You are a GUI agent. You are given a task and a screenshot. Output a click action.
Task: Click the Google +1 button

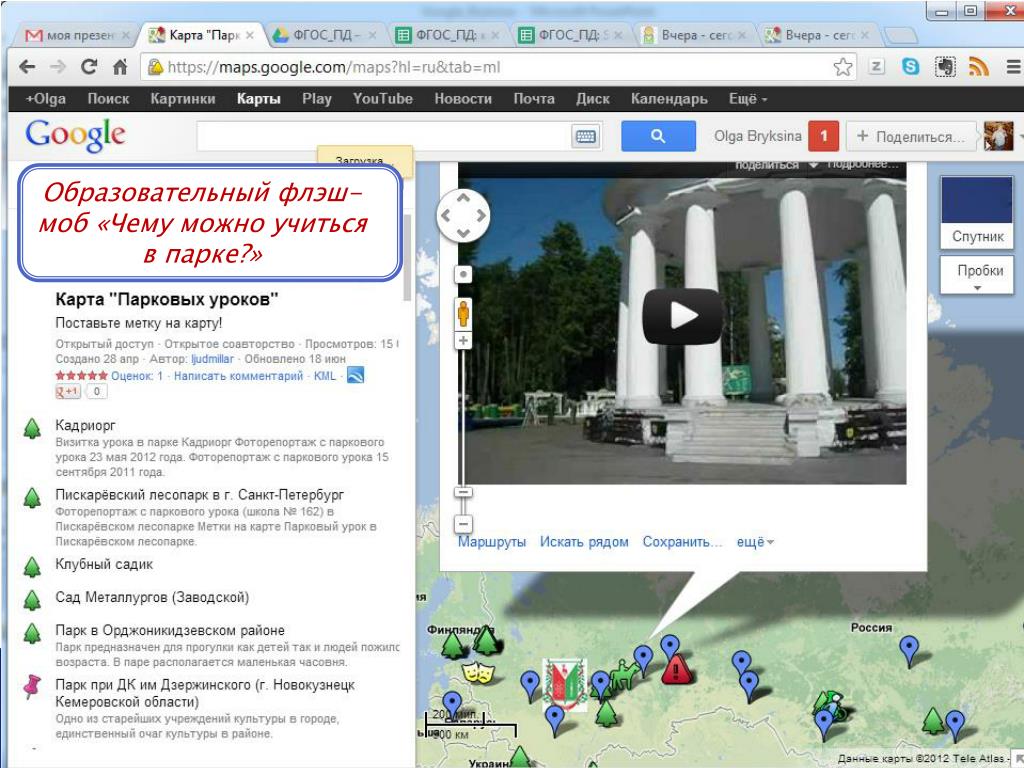(68, 391)
